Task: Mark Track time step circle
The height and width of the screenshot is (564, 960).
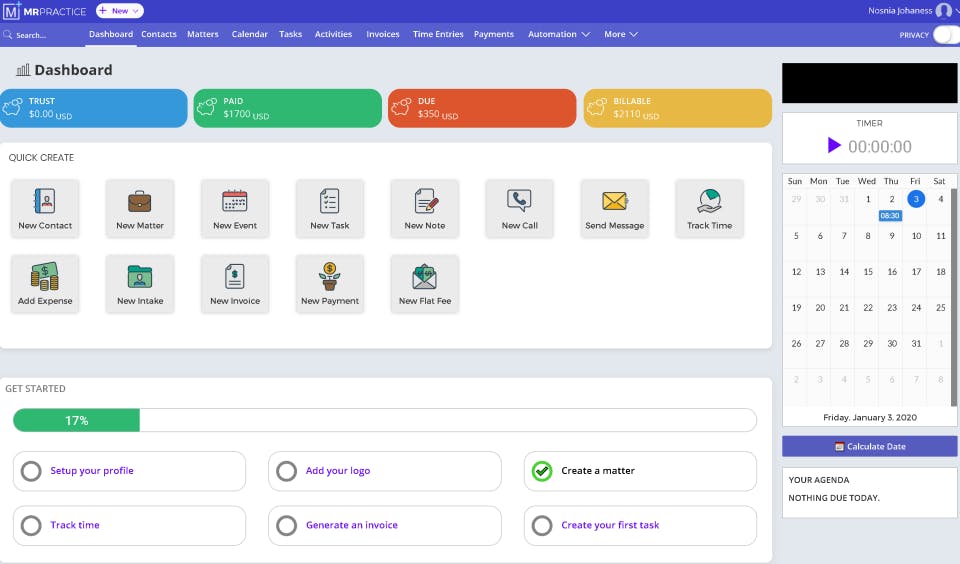Action: click(x=31, y=525)
